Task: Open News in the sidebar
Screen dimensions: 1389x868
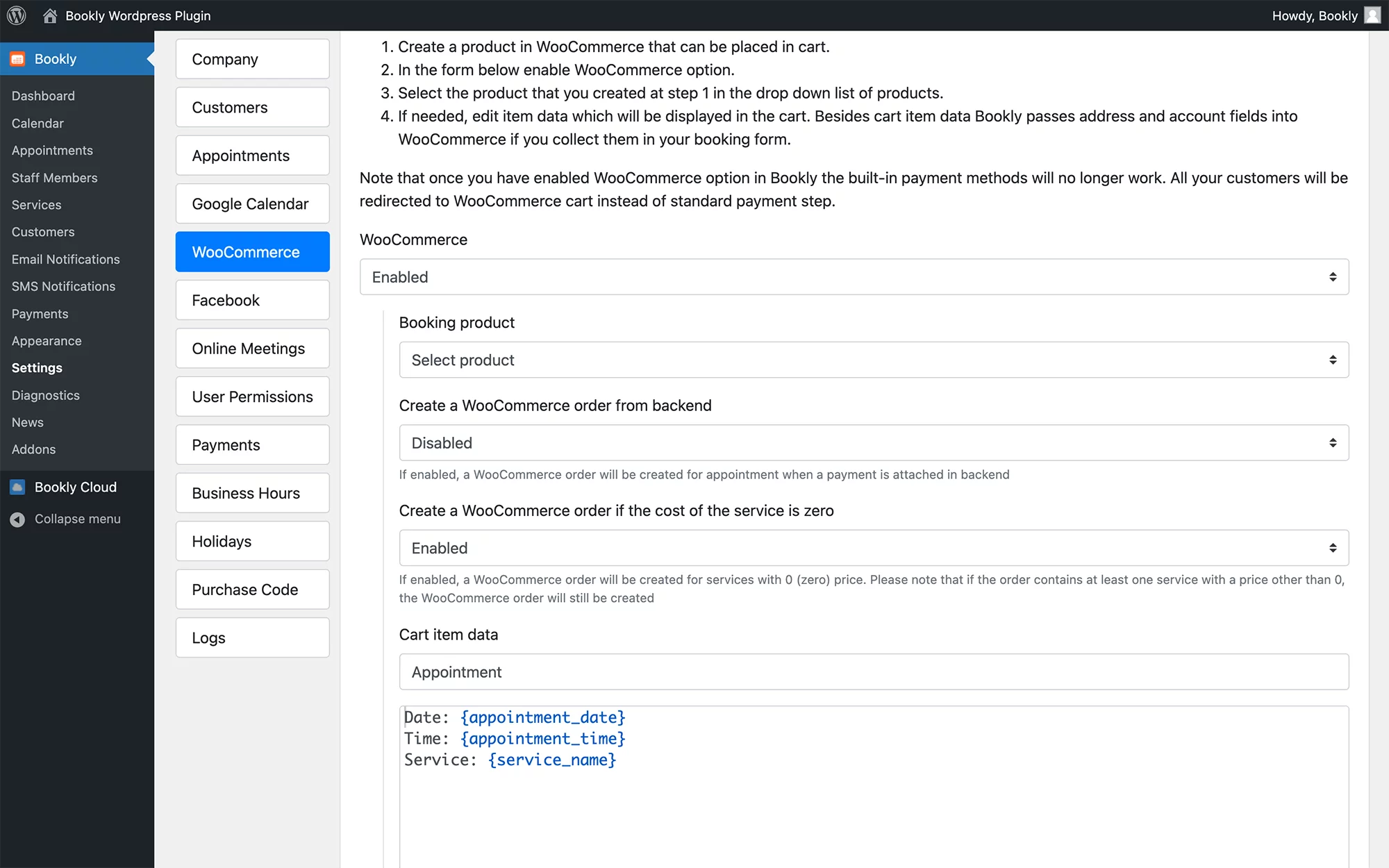Action: click(x=27, y=422)
